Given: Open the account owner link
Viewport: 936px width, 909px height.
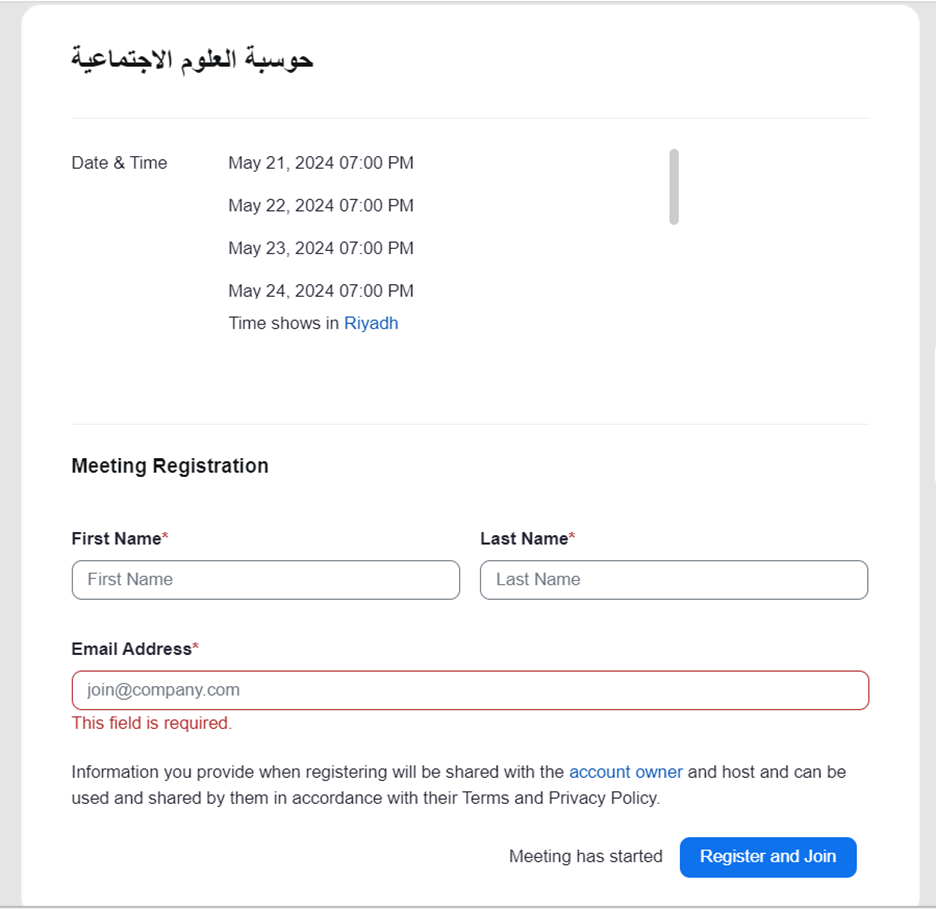Looking at the screenshot, I should [x=626, y=772].
